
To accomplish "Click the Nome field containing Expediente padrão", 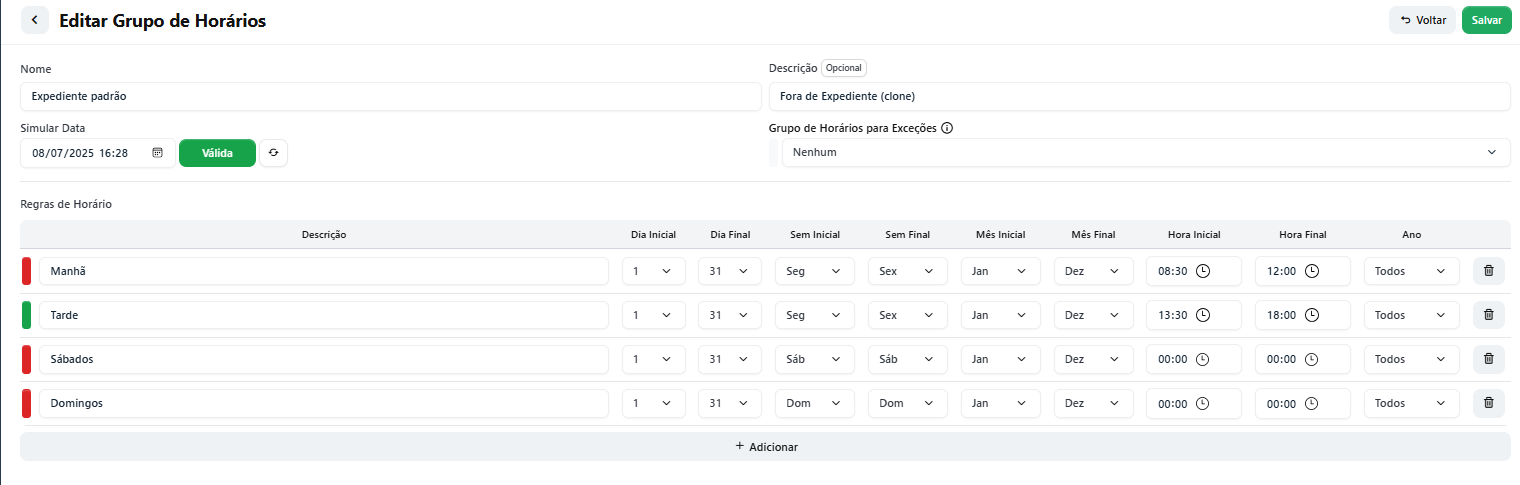I will [391, 96].
